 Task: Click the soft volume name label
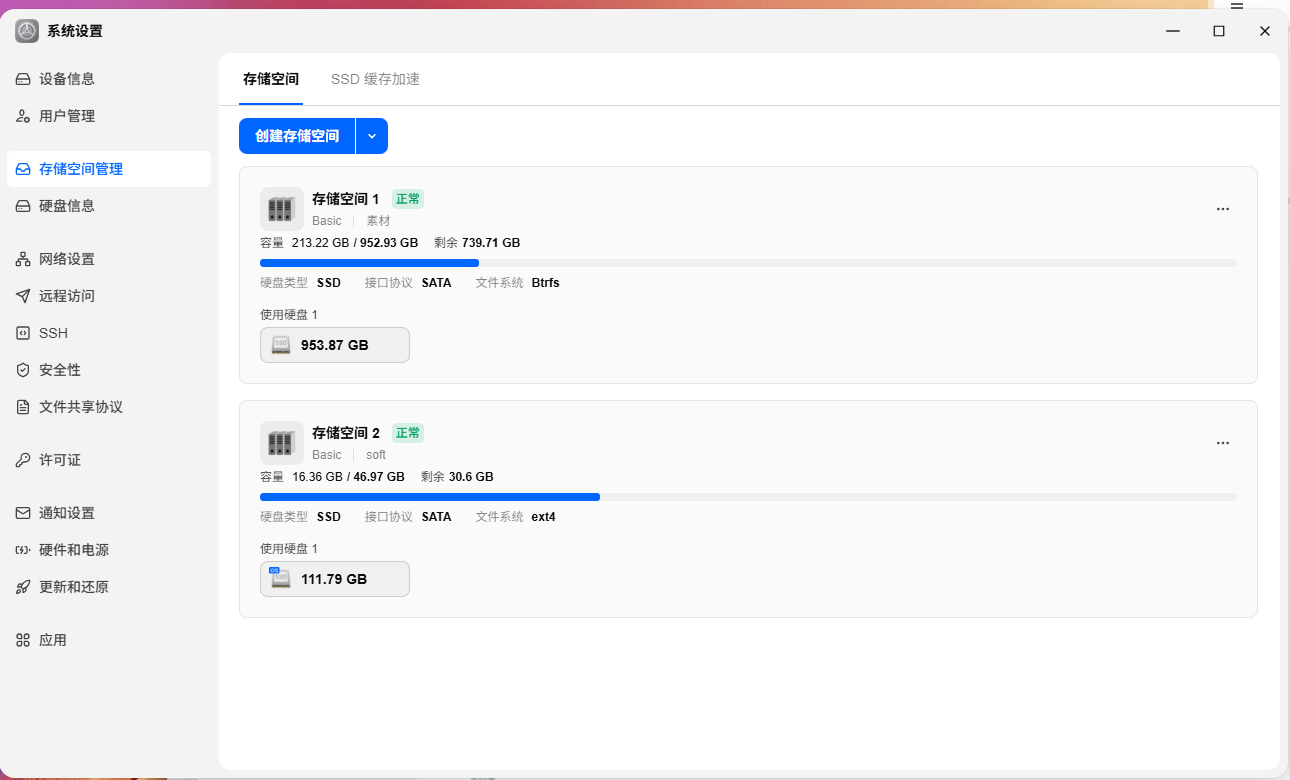376,455
